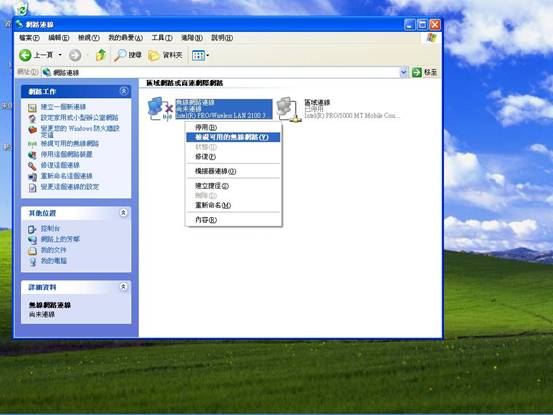Click the text Intel(R) PRO/1000 MT Mobile Con...
This screenshot has width=553, height=415.
[x=352, y=115]
